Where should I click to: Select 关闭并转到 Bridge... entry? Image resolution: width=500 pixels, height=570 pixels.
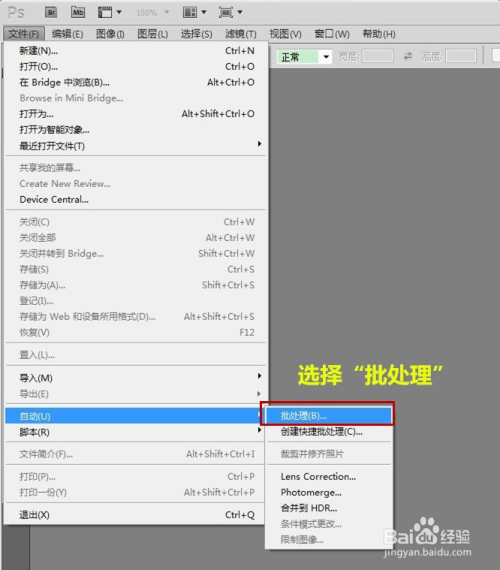pos(136,253)
